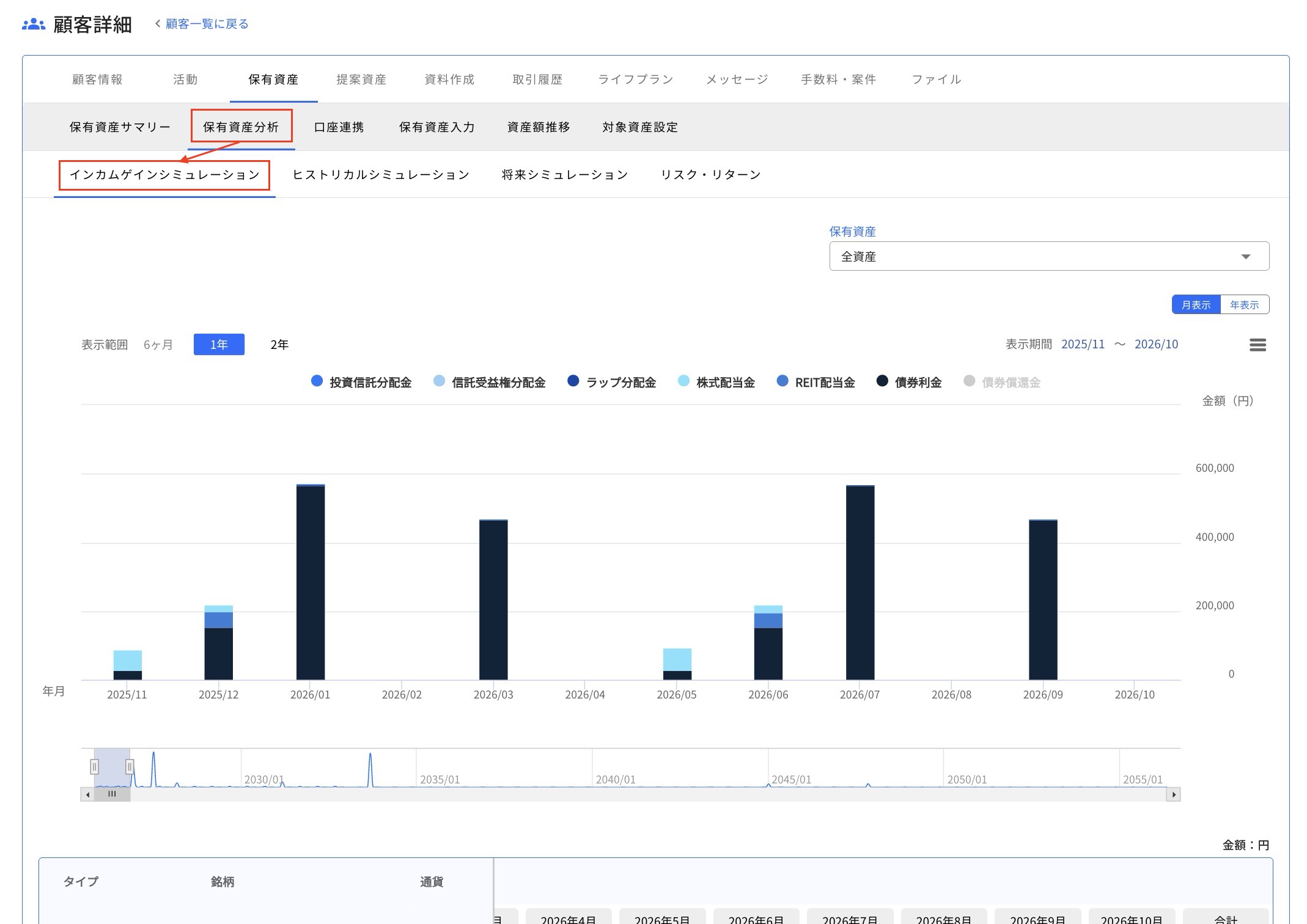
Task: Click 顧客一覧に戻る link
Action: (x=207, y=24)
